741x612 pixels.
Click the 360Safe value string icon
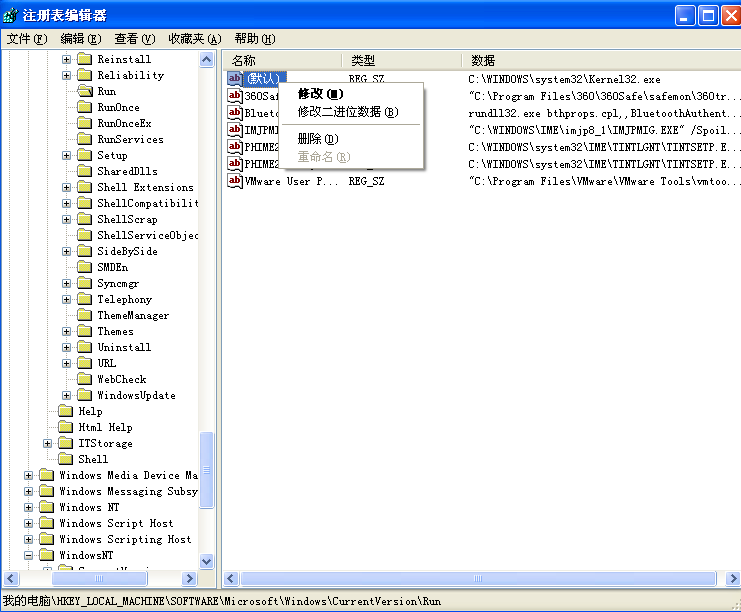click(235, 96)
